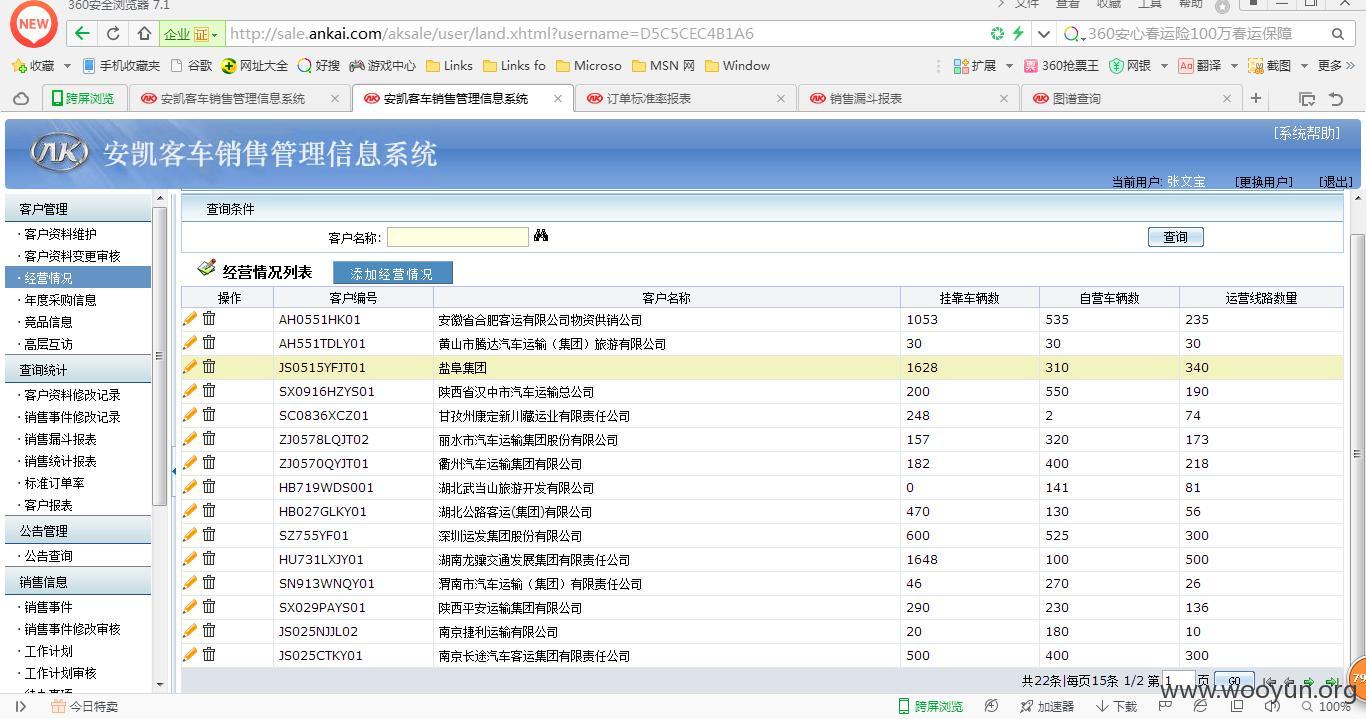Viewport: 1366px width, 719px height.
Task: Delete the JS025CTKY01 row
Action: coord(209,655)
